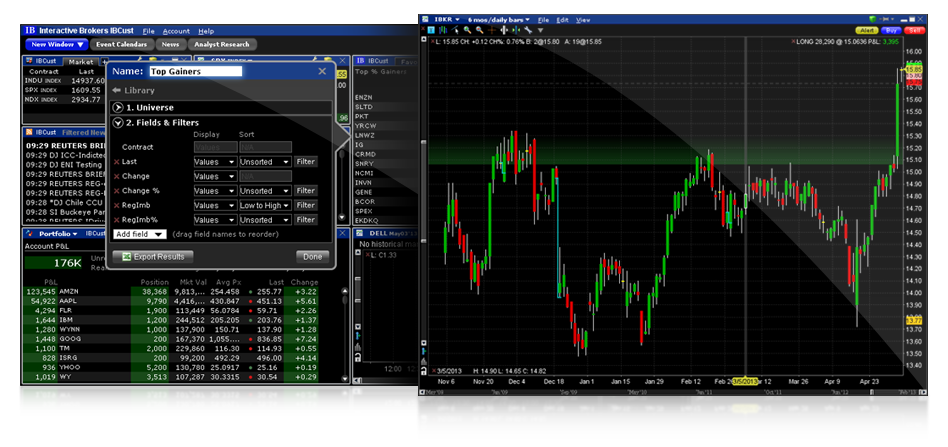Collapse the 2. Fields & Filters section
948x447 pixels.
tap(119, 122)
